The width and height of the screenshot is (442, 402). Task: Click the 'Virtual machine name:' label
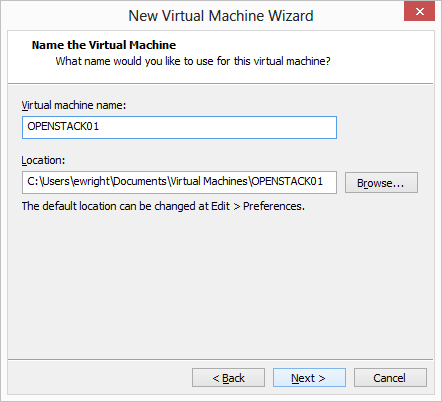[x=74, y=105]
